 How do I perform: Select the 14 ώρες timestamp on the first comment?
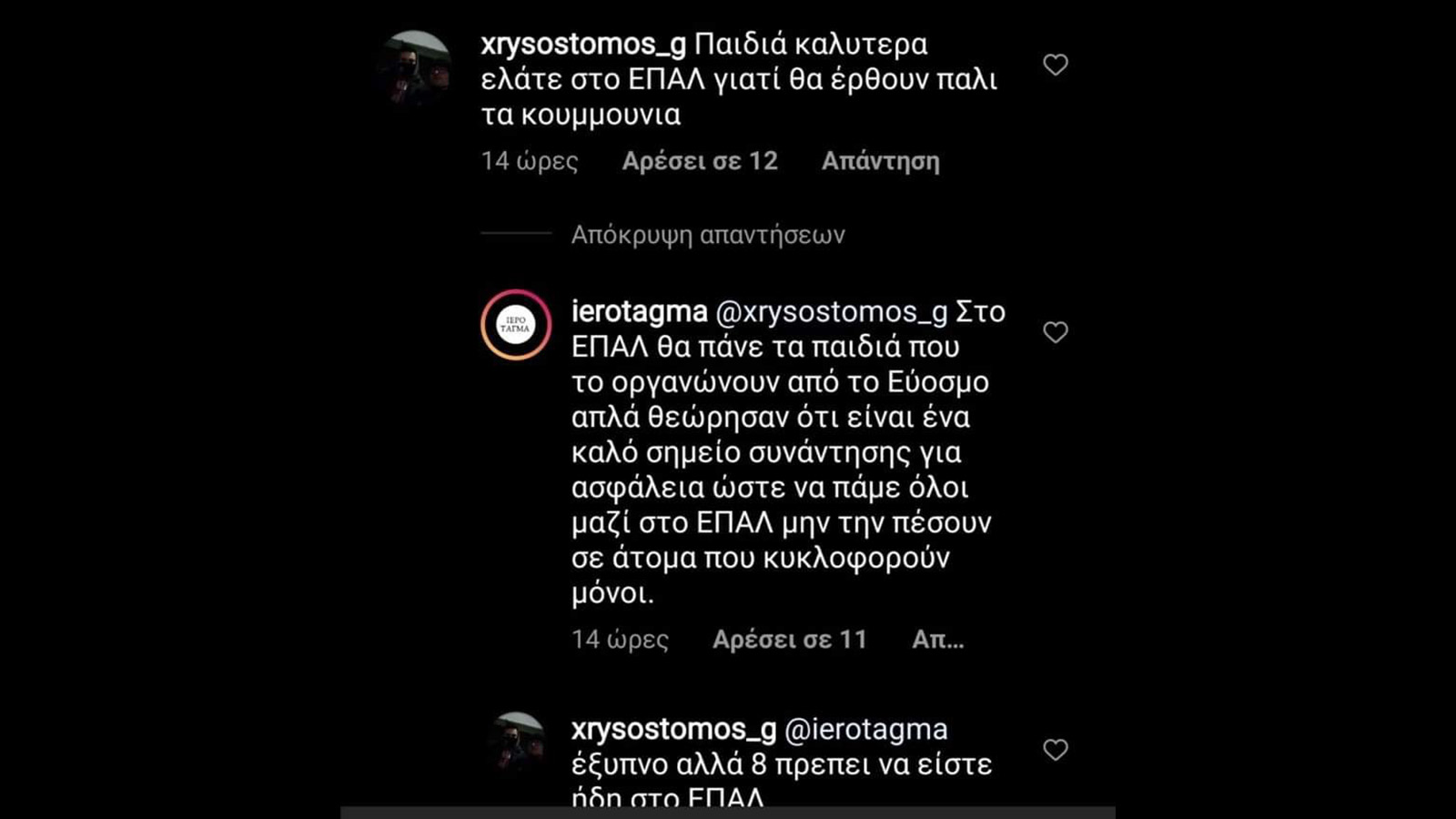point(531,161)
